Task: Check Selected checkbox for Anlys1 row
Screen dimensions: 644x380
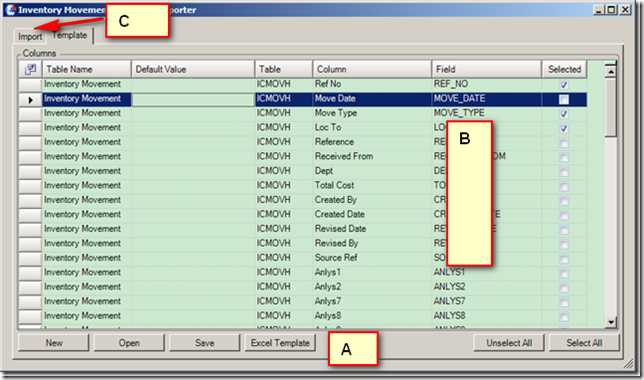Action: [564, 274]
